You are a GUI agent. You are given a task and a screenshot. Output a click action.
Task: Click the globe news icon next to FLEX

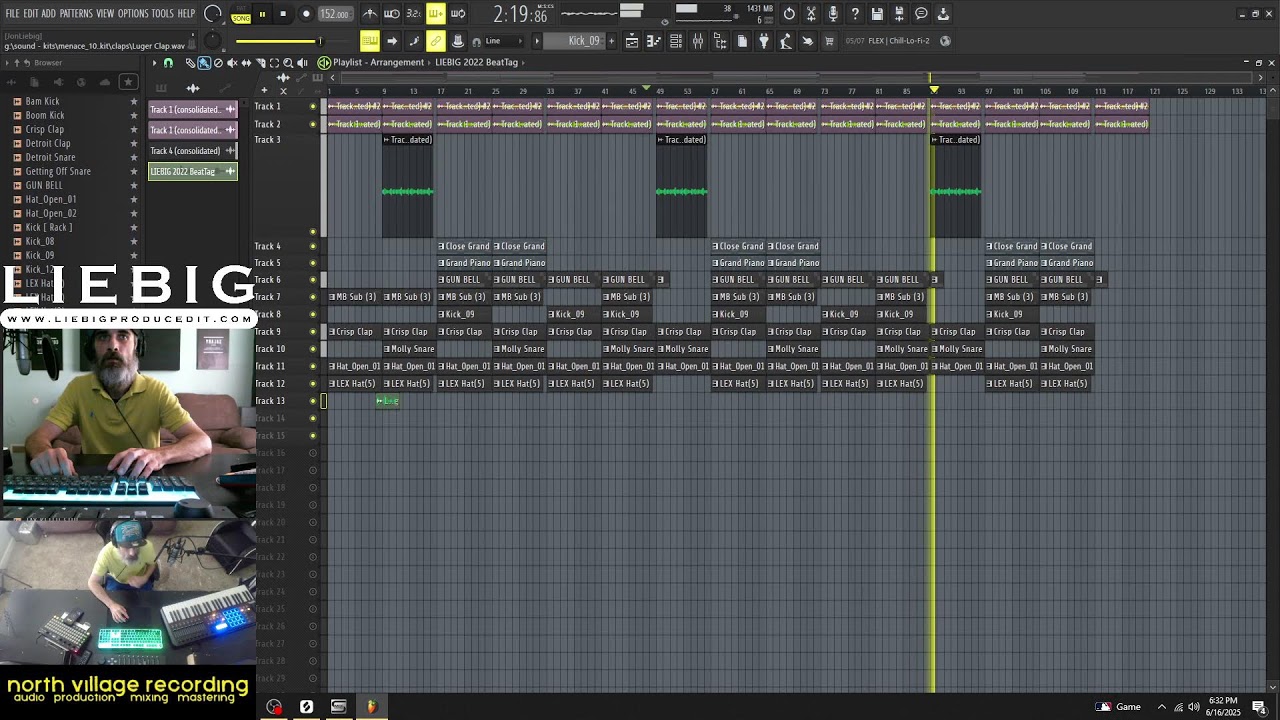tap(945, 41)
